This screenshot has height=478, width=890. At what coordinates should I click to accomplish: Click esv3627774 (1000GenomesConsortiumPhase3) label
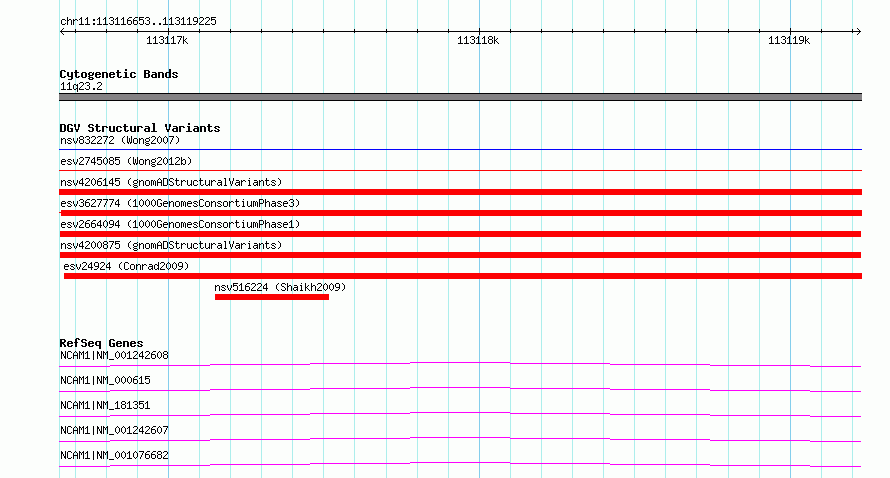point(180,203)
